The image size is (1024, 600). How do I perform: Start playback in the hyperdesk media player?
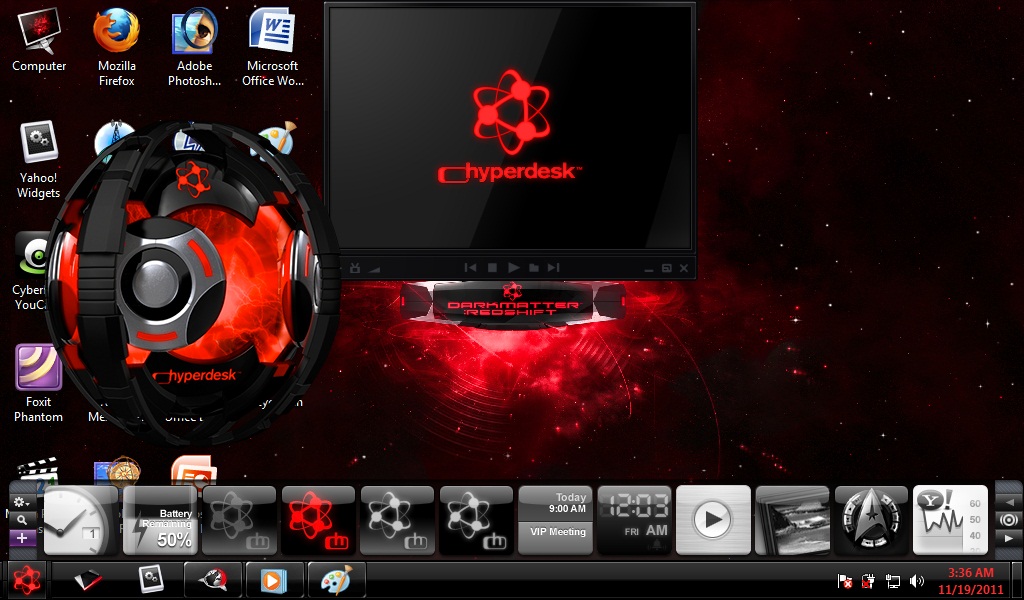pos(513,268)
